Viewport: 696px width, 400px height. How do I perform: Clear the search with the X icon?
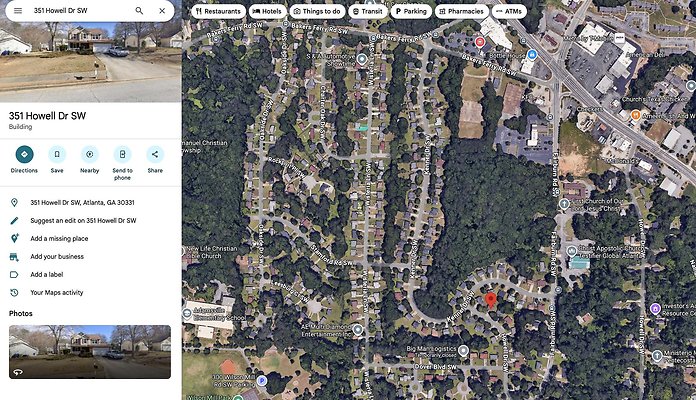(162, 11)
